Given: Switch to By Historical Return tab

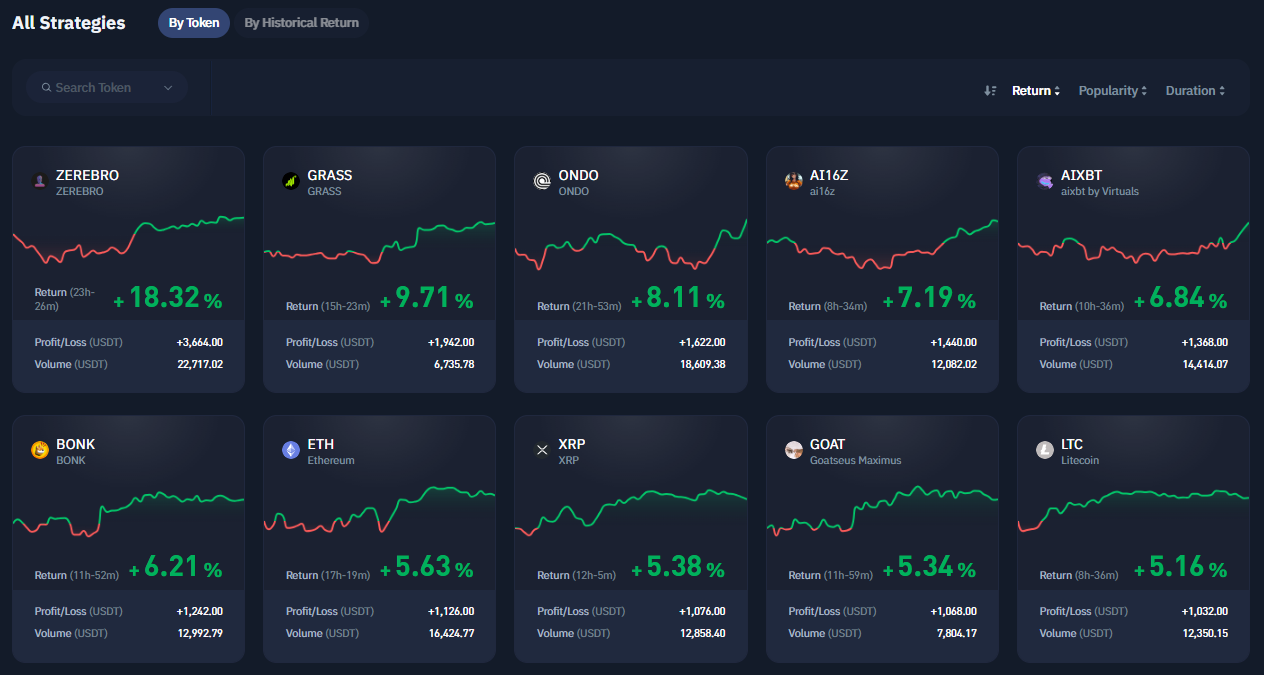Looking at the screenshot, I should [x=301, y=23].
